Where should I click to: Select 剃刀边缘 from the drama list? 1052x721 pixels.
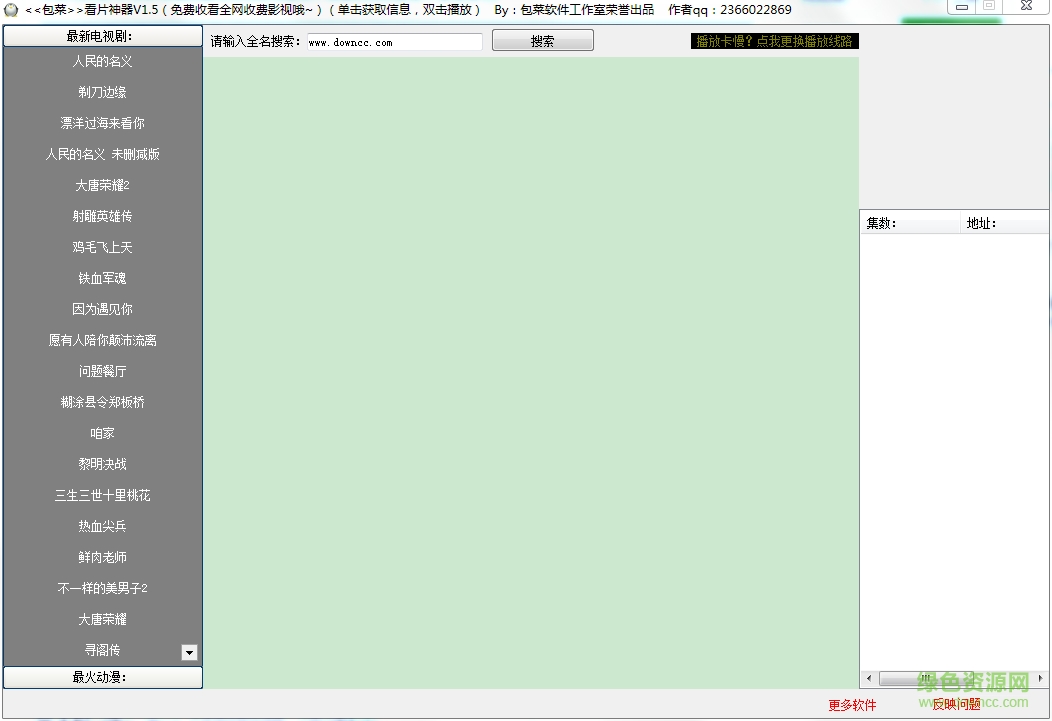click(103, 92)
